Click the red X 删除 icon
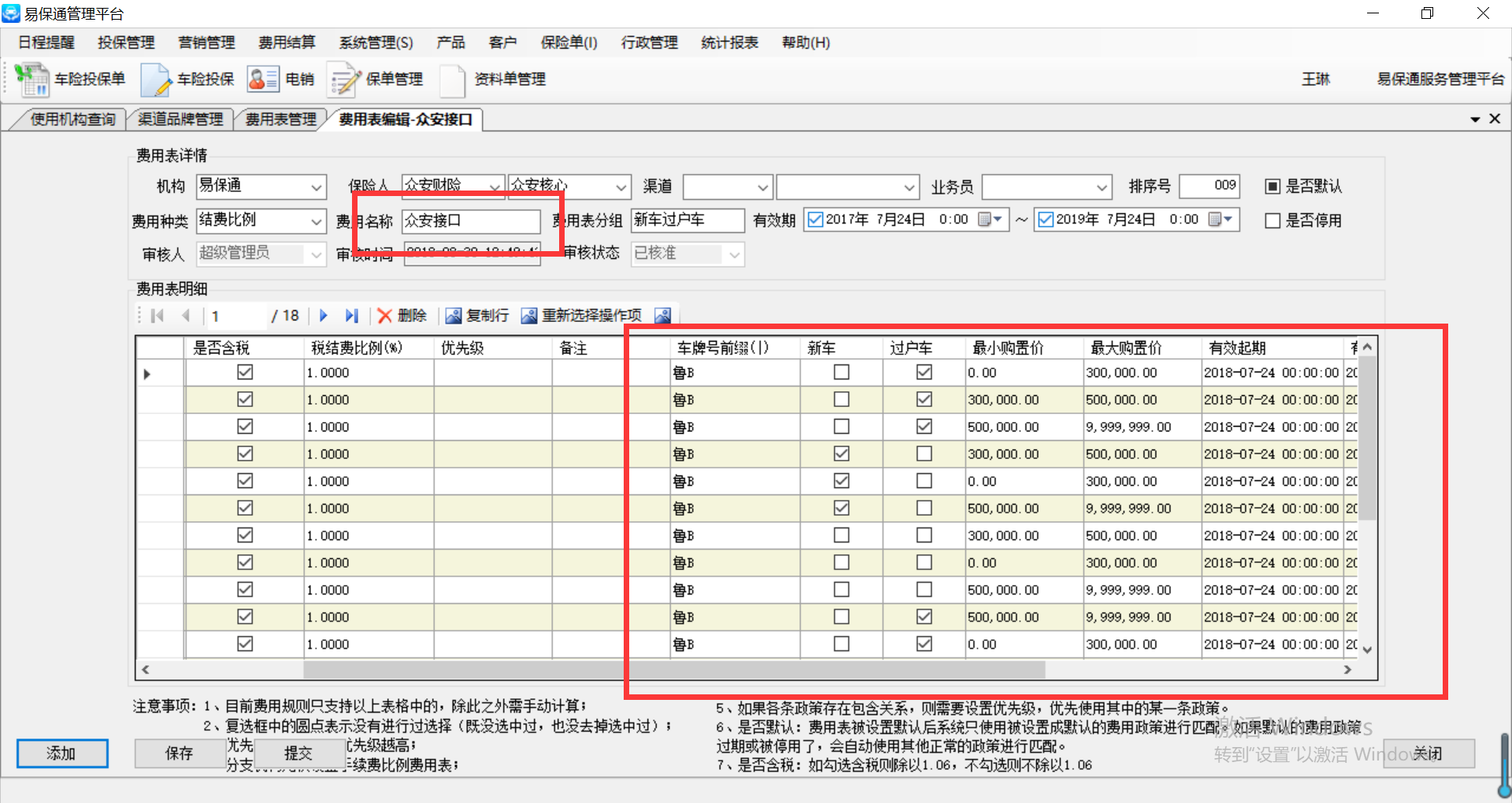1512x803 pixels. (384, 316)
